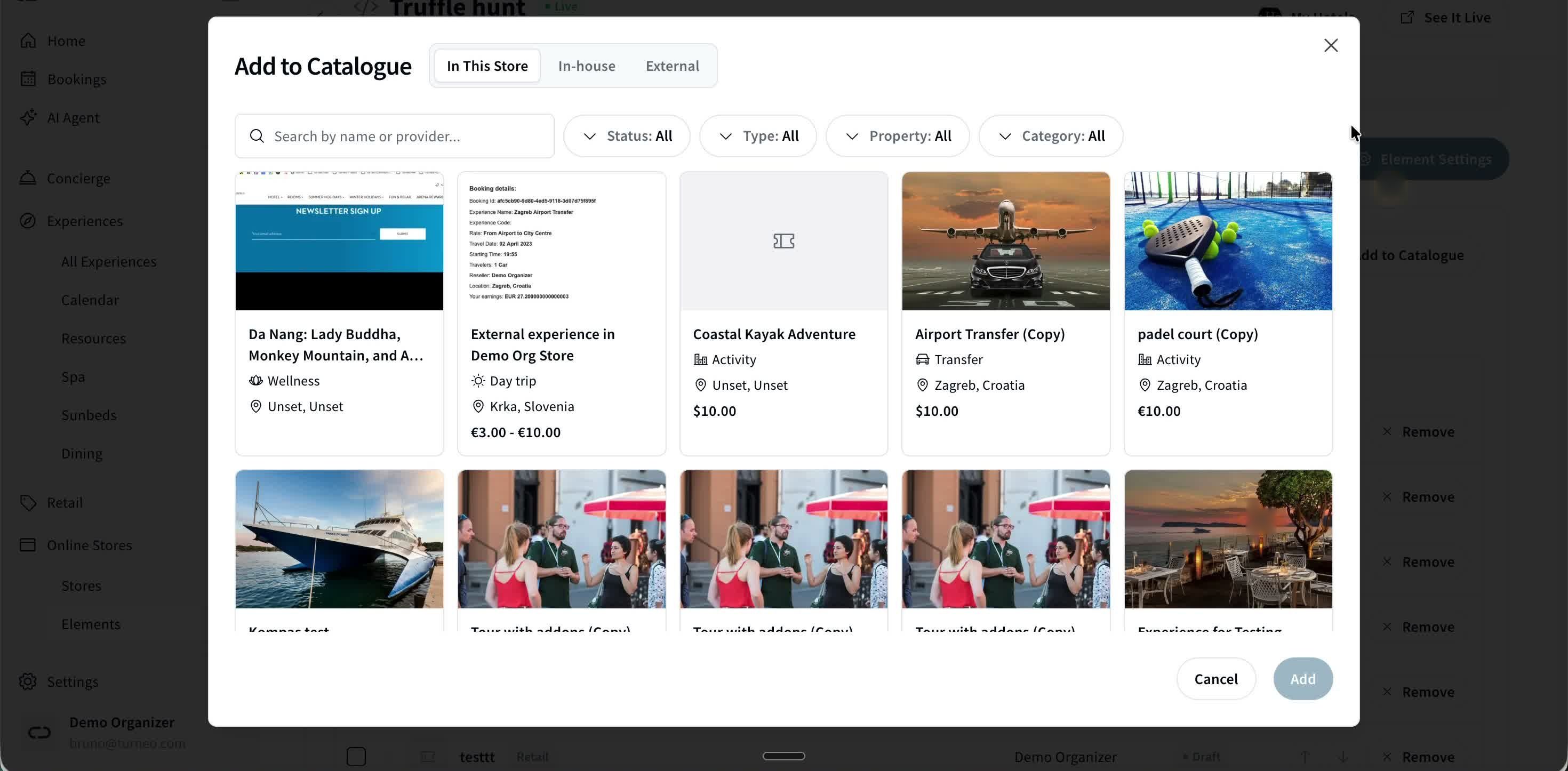Click the Coastal Kayak Adventure title
The height and width of the screenshot is (771, 1568).
(x=774, y=334)
